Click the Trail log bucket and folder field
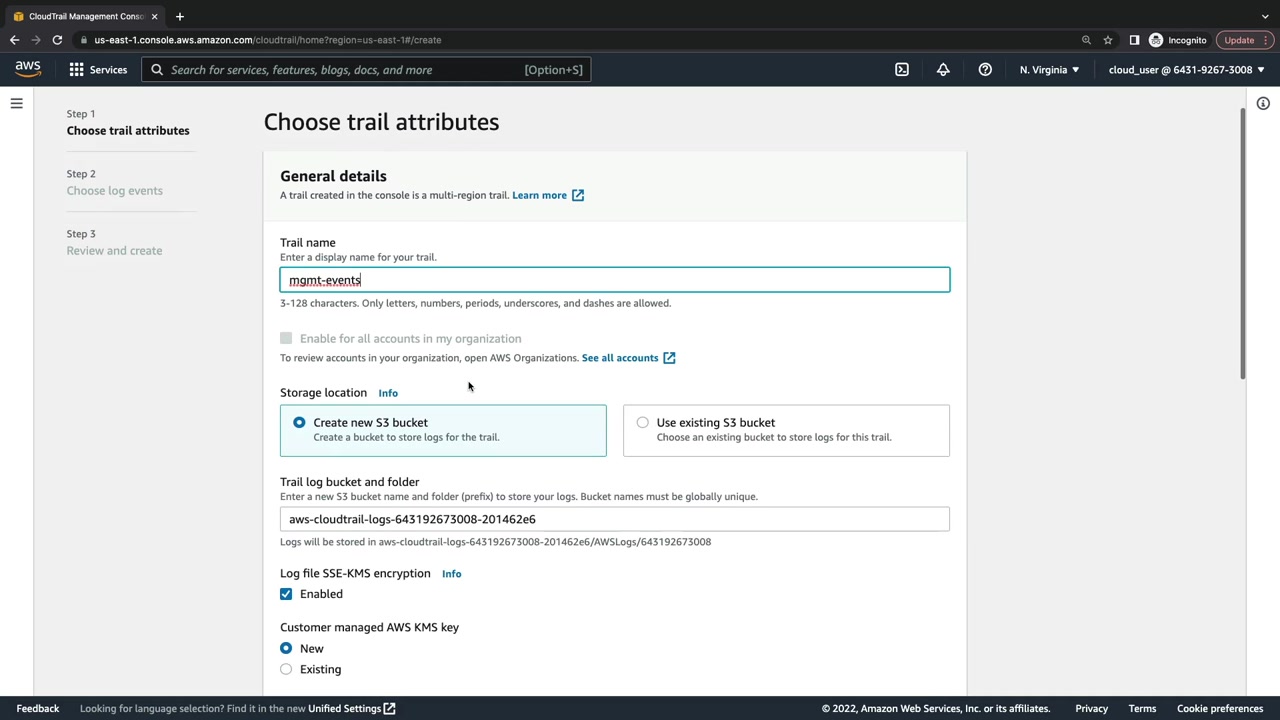Screen dimensions: 1280x720 coord(615,519)
